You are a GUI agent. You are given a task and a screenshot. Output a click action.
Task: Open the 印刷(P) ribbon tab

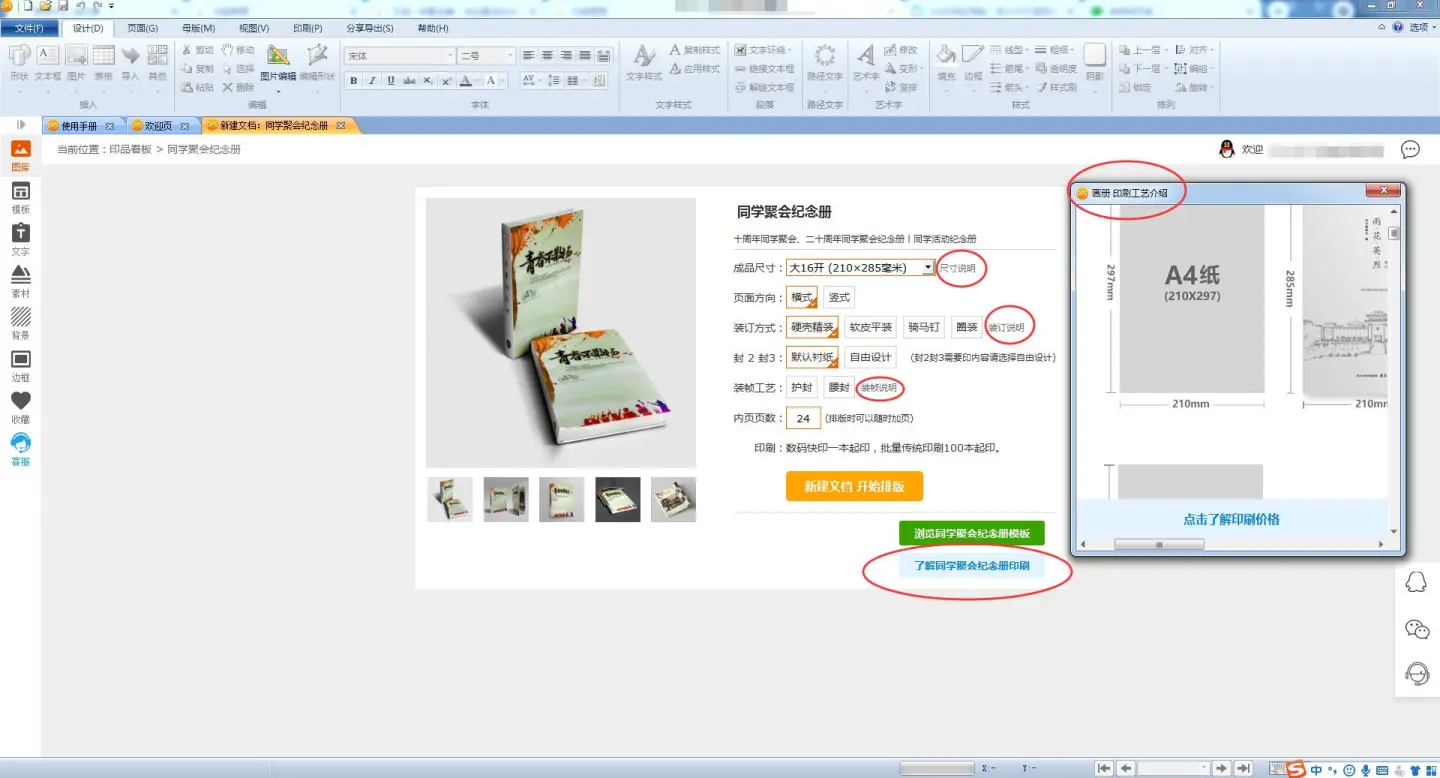[x=307, y=28]
